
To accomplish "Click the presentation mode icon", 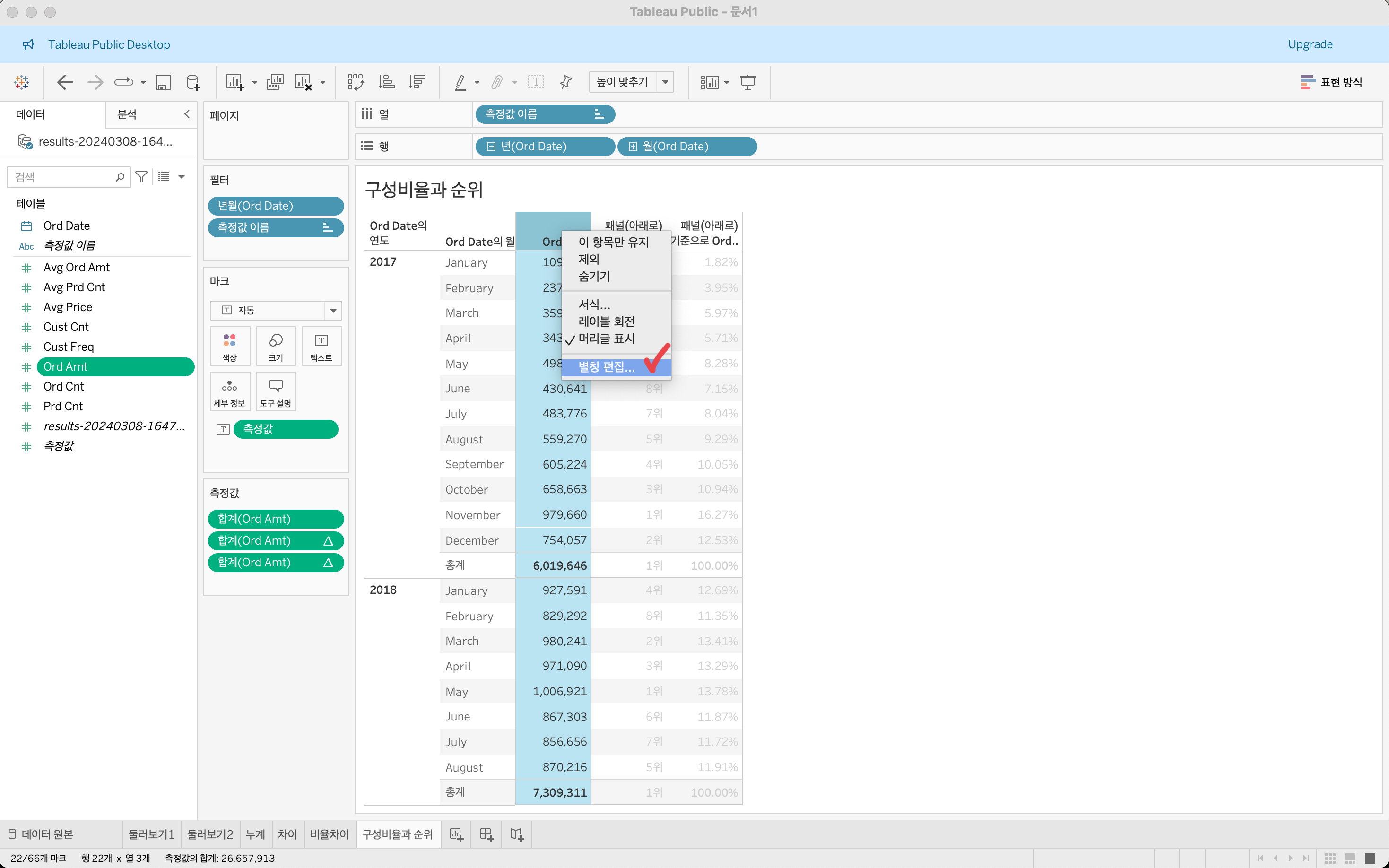I will 747,82.
